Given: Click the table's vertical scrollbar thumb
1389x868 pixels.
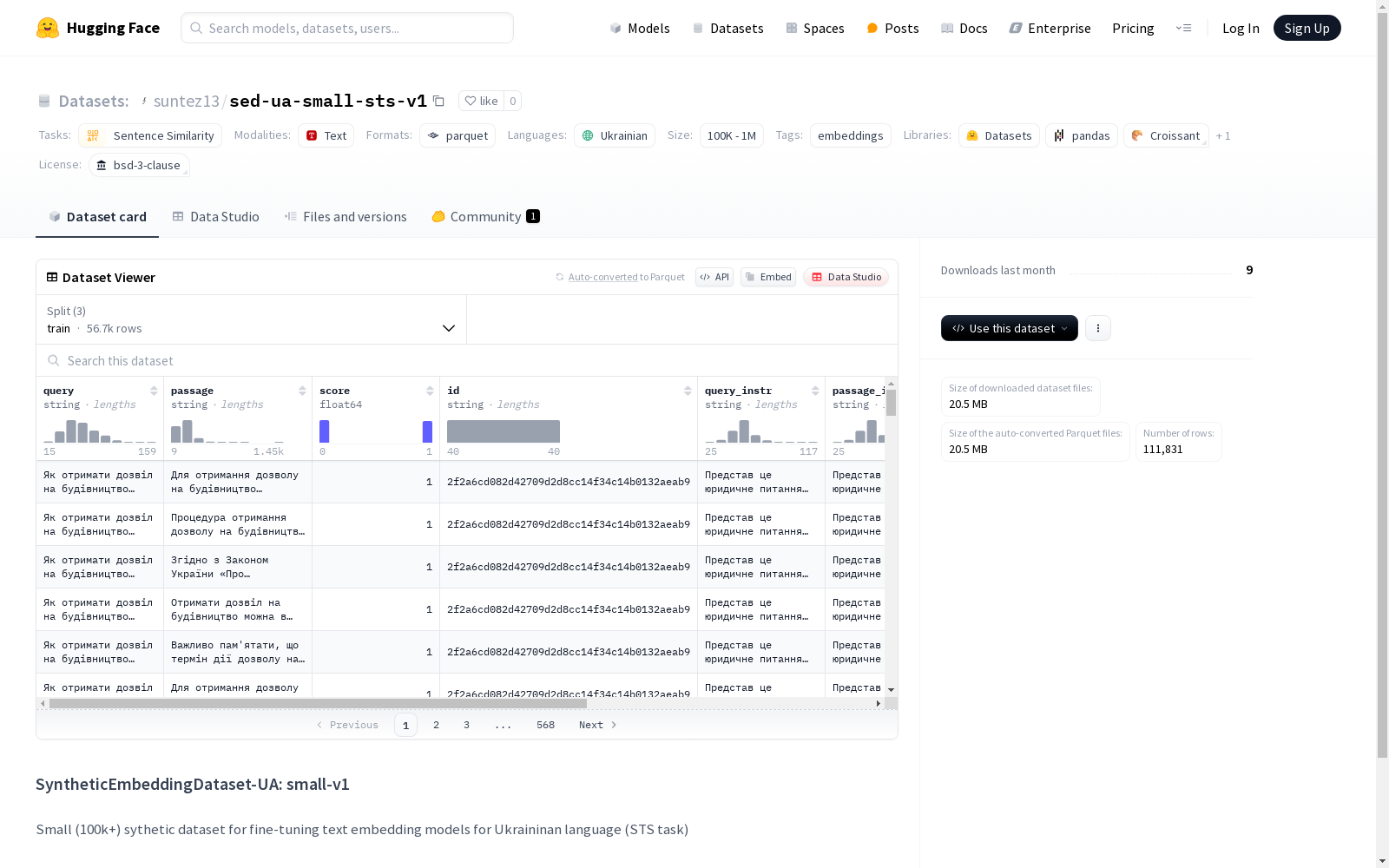Looking at the screenshot, I should pyautogui.click(x=891, y=403).
